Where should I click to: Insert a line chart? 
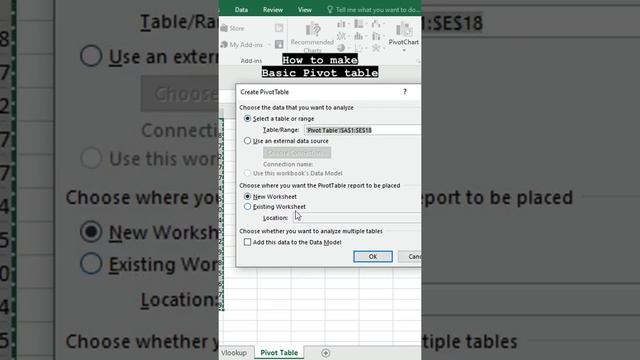(341, 37)
